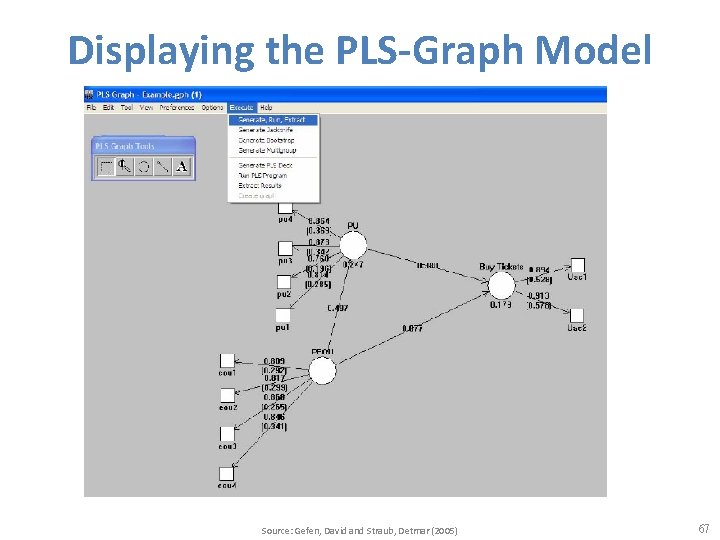Open the Tool menu
720x540 pixels.
127,107
